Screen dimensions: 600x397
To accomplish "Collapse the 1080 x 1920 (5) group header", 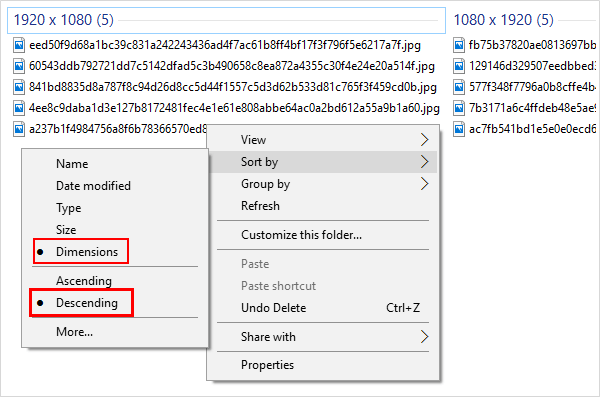I will (x=526, y=20).
